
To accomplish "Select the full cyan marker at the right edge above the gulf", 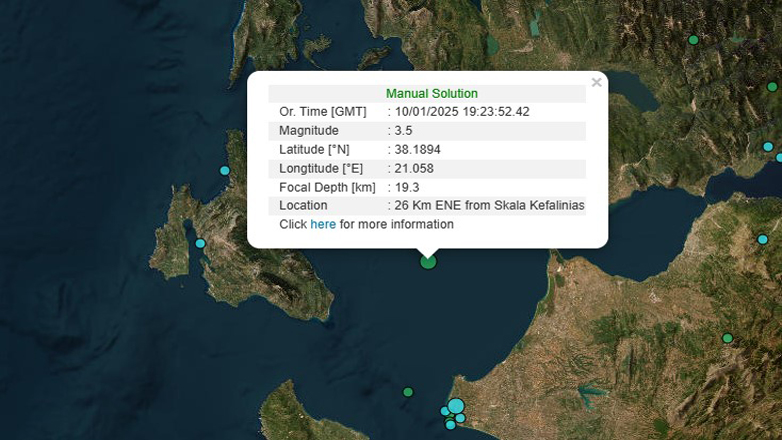I will point(768,147).
